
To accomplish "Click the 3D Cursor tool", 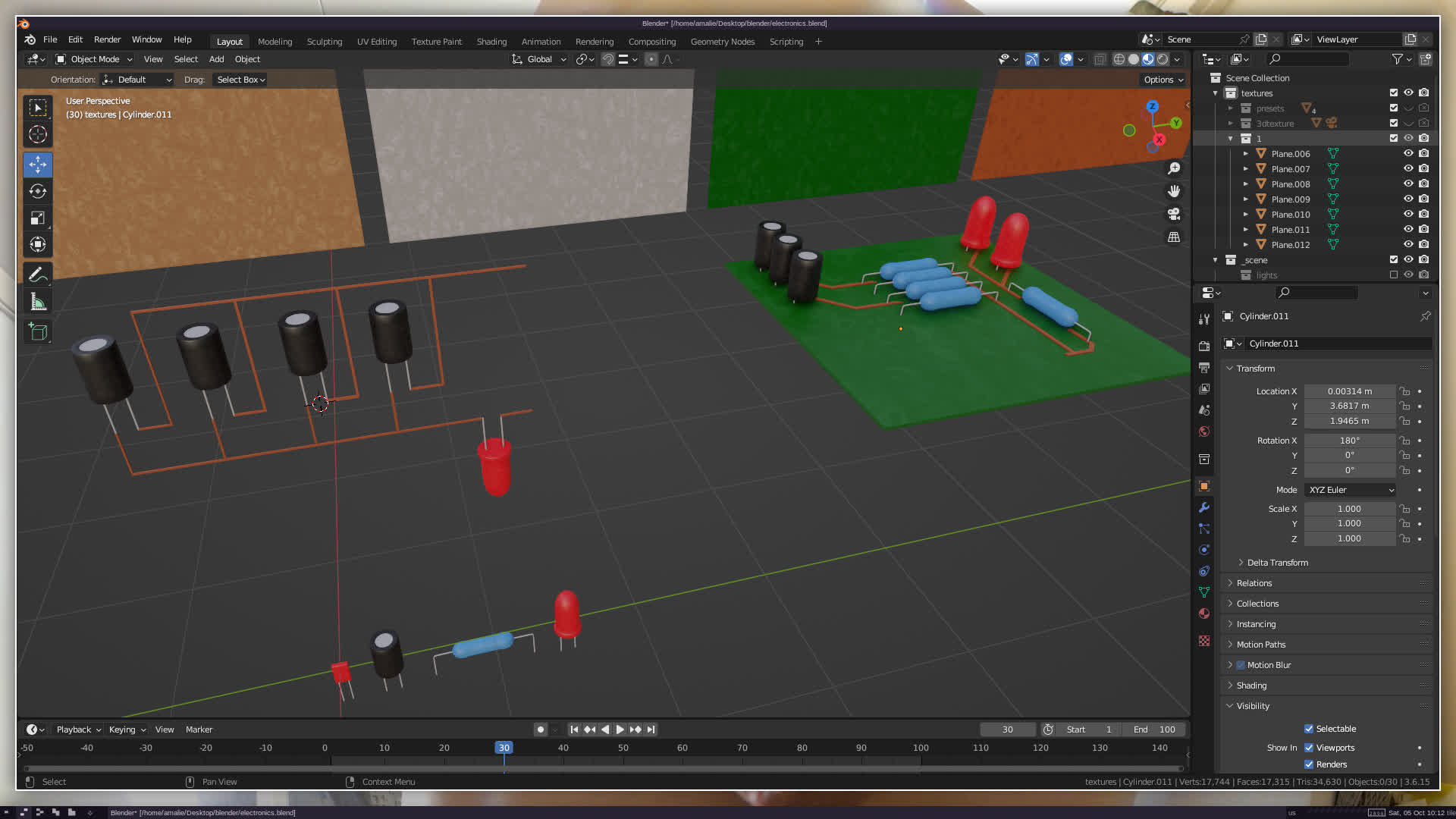I will [x=37, y=135].
